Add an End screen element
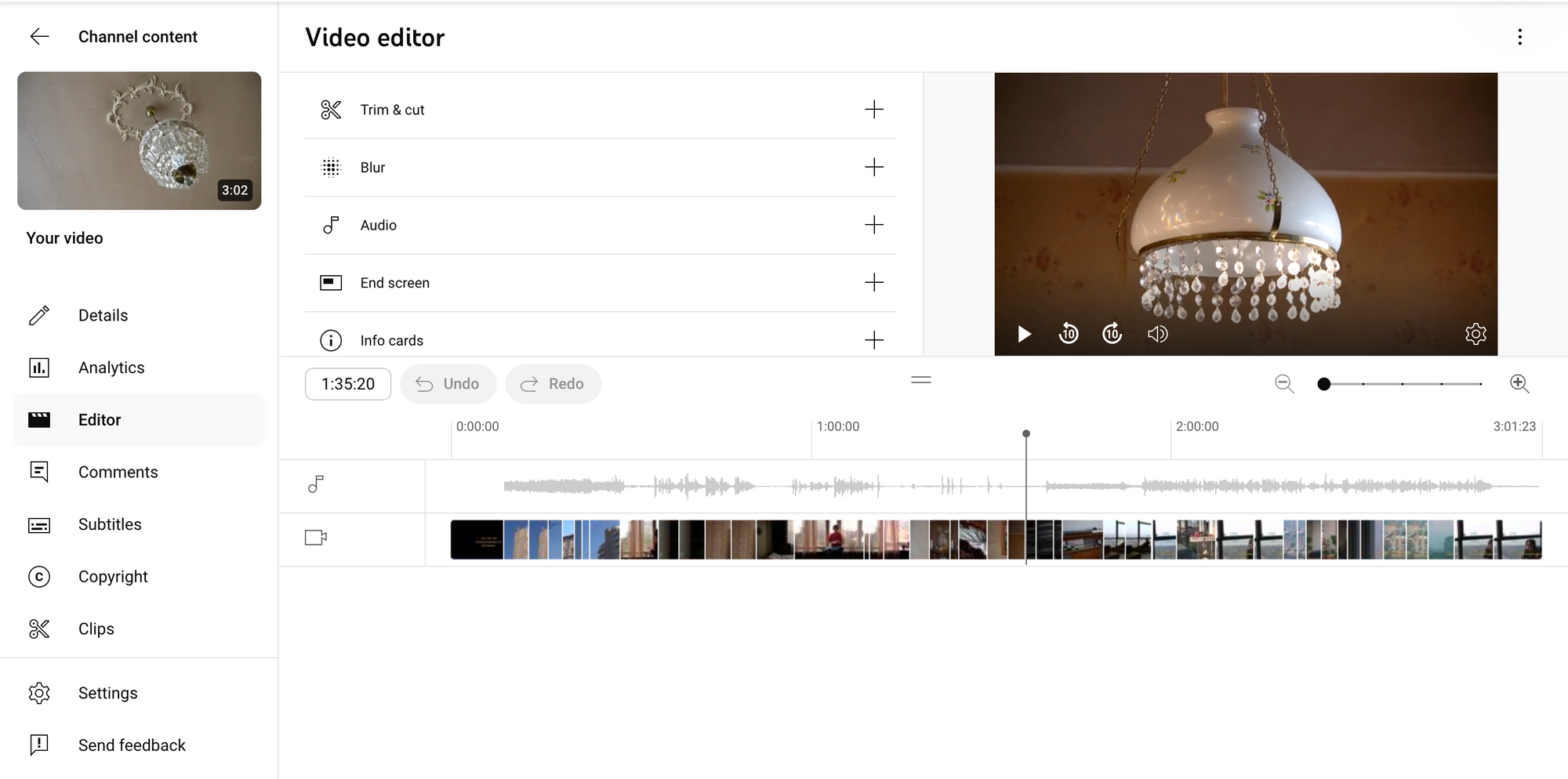 pos(873,283)
